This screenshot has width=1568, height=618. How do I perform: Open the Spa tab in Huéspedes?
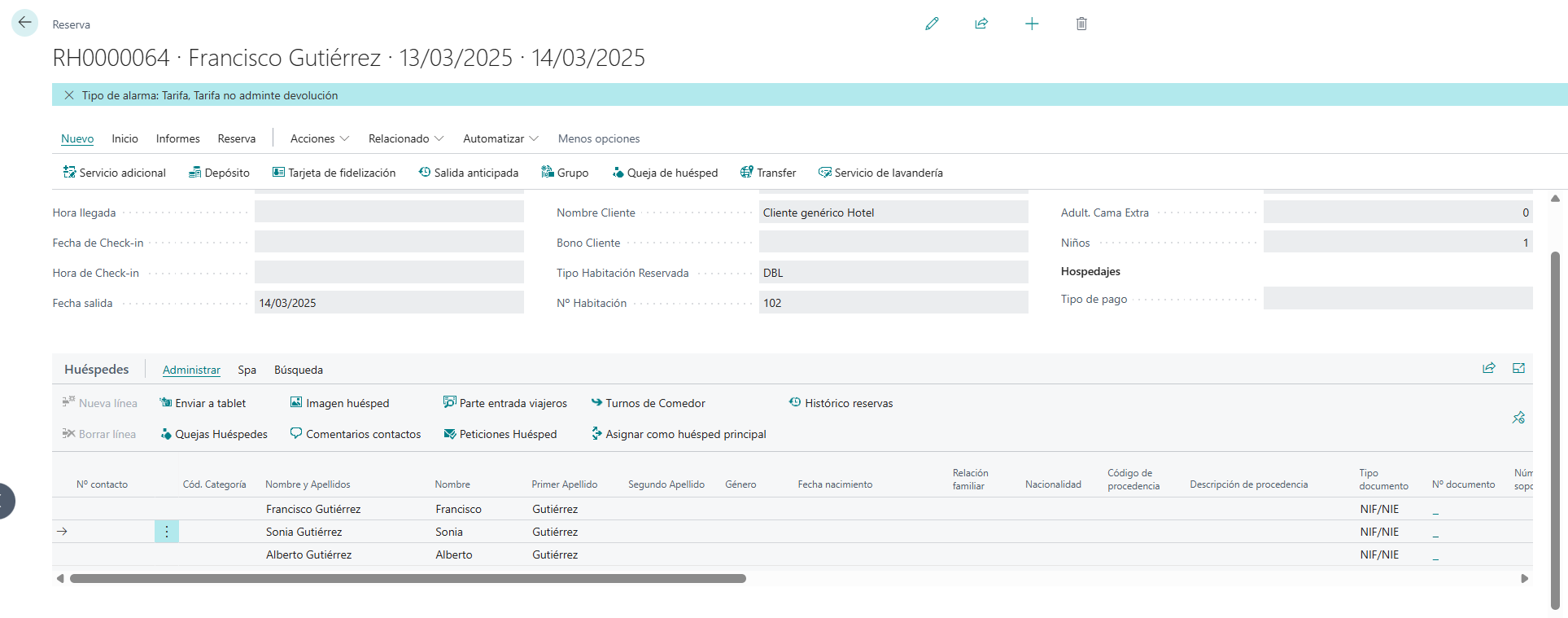[x=247, y=370]
